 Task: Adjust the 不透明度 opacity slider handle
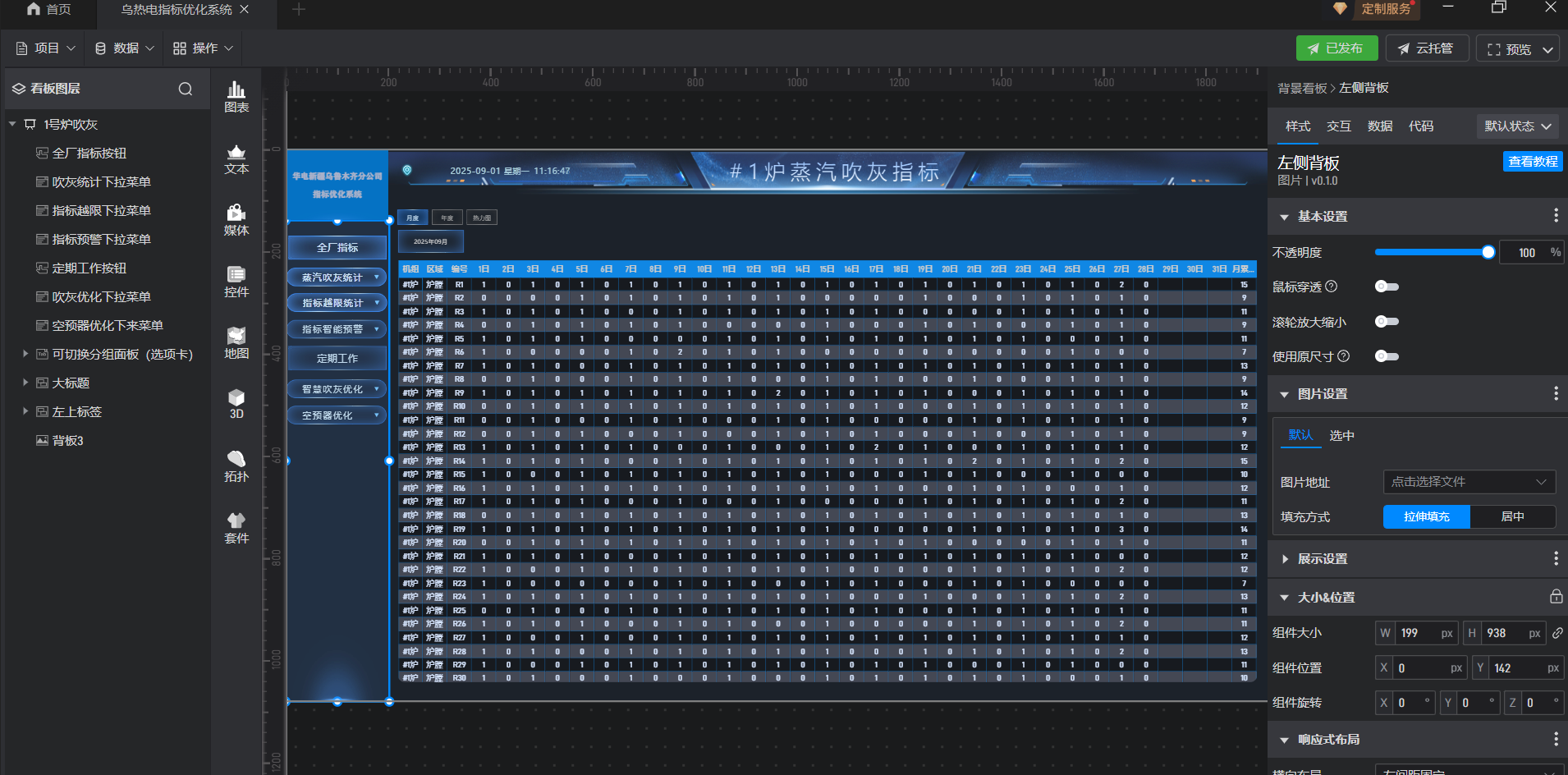1488,252
